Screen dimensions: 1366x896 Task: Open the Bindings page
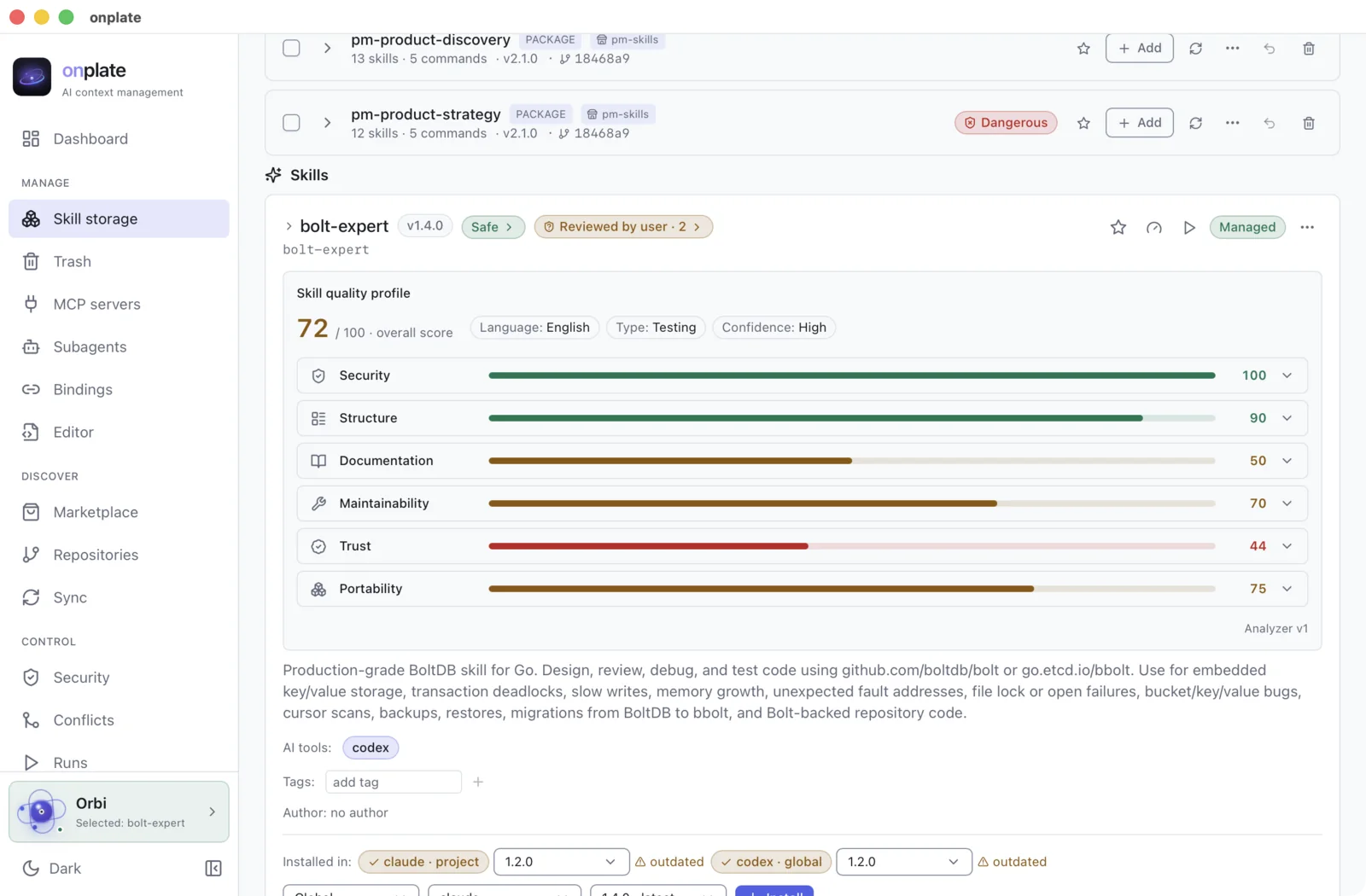pyautogui.click(x=119, y=389)
